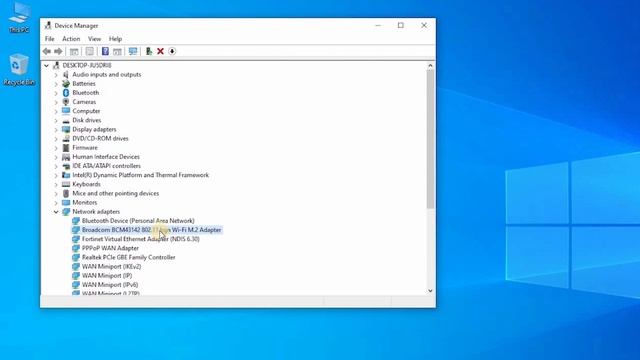Expand the Monitors category
The height and width of the screenshot is (360, 640).
click(56, 203)
